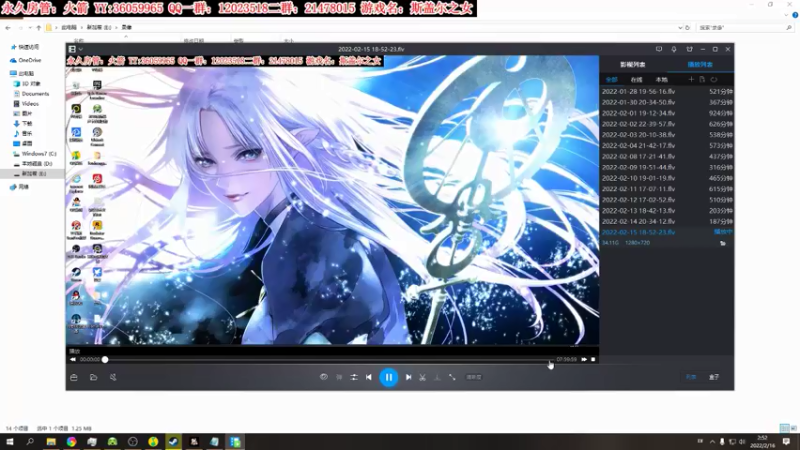This screenshot has width=800, height=450.
Task: Select the Local filter in the playlist
Action: tap(661, 80)
